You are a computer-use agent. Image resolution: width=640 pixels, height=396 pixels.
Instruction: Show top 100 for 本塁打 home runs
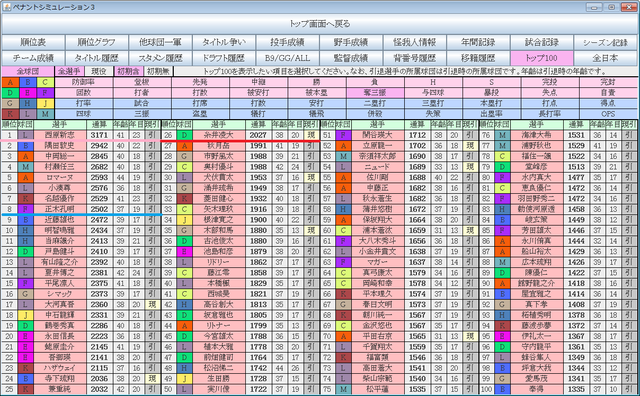[x=491, y=103]
